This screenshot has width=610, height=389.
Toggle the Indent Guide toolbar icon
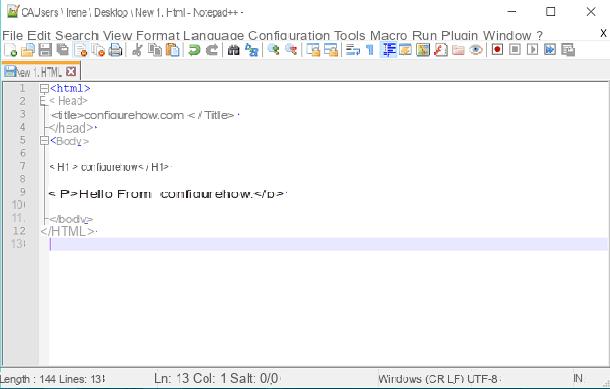388,50
